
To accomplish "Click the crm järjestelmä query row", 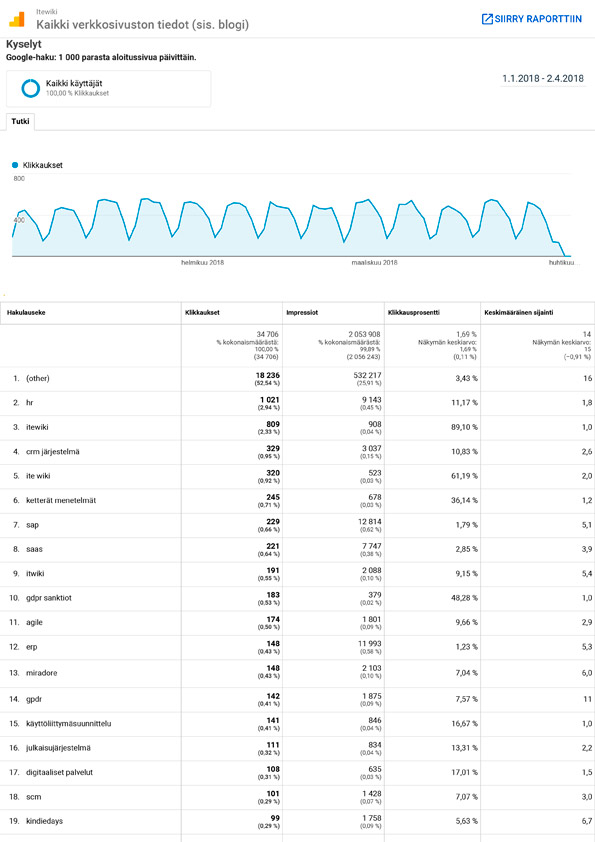I will [x=298, y=452].
